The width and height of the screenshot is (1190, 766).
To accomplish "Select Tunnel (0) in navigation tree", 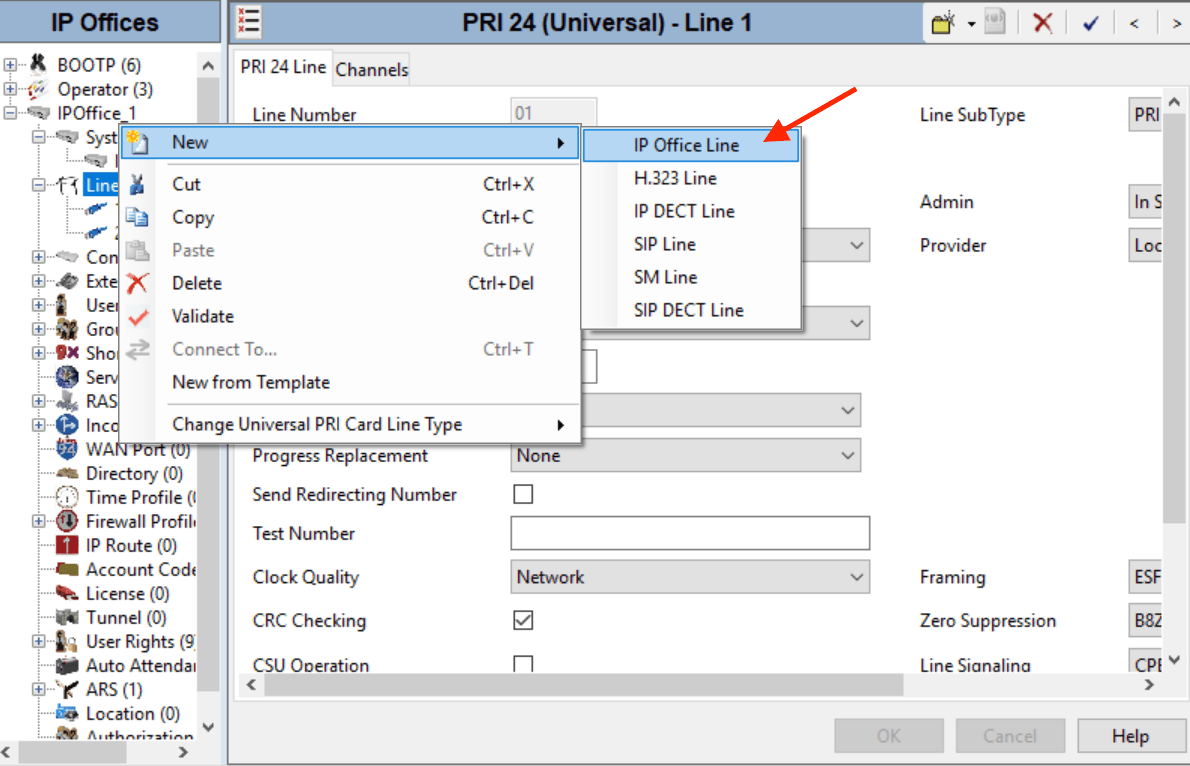I will pyautogui.click(x=126, y=617).
